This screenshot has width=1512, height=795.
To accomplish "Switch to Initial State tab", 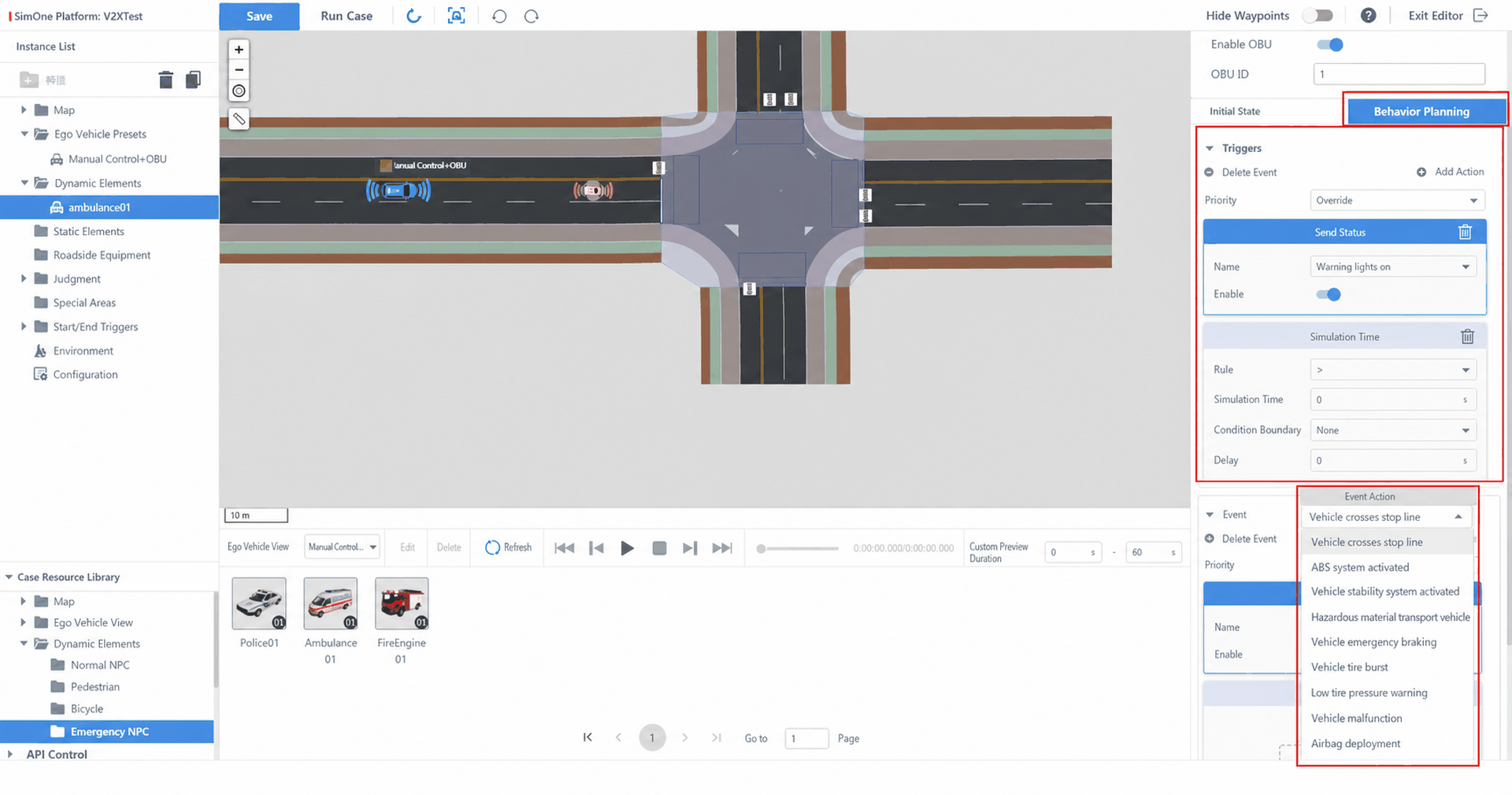I will (1235, 111).
